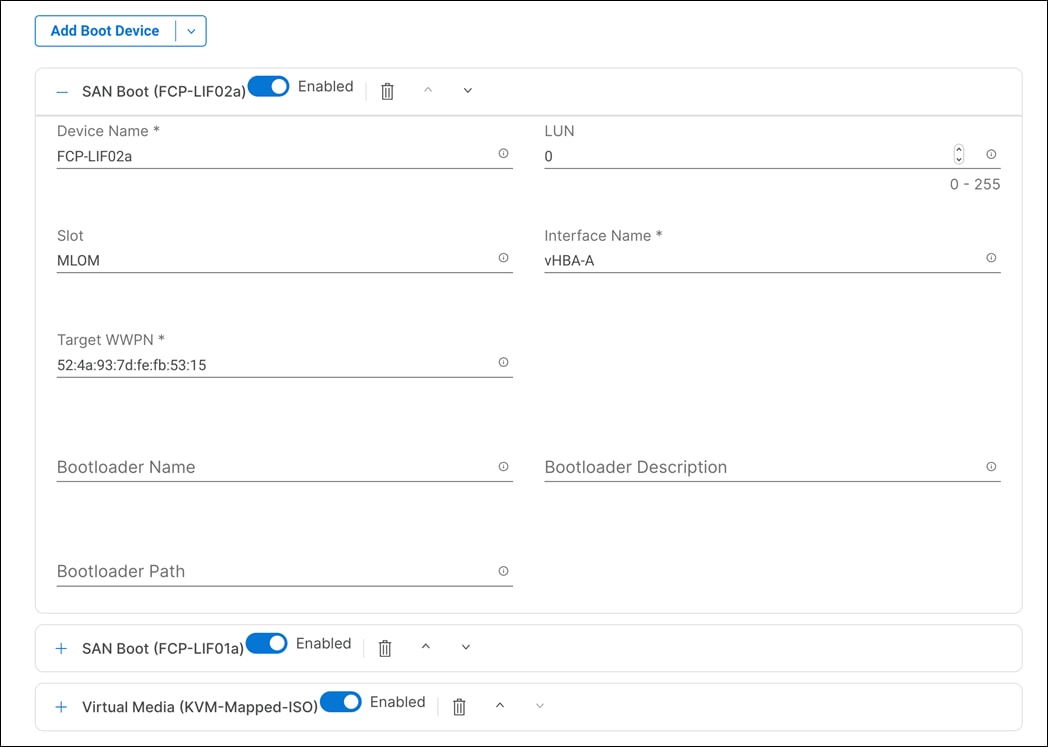
Task: Disable the SAN Boot (FCP-LIF01a) device
Action: pos(266,643)
